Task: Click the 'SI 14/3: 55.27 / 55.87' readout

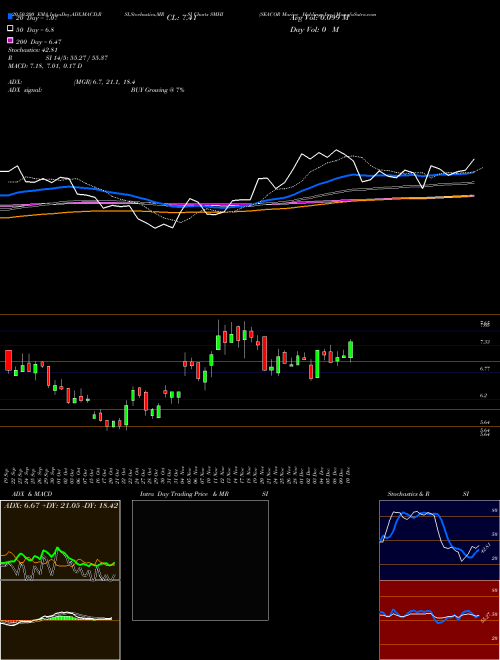Action: click(x=77, y=58)
